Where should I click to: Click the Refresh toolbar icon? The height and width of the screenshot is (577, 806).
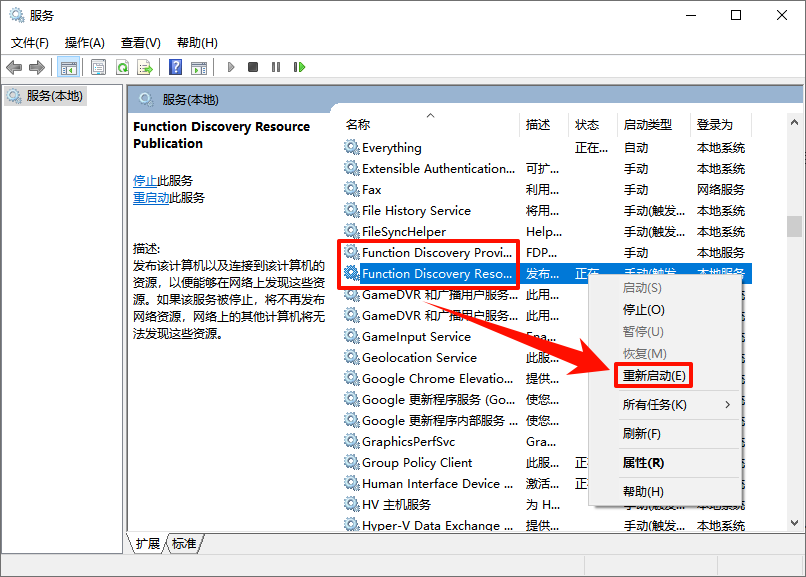tap(121, 67)
